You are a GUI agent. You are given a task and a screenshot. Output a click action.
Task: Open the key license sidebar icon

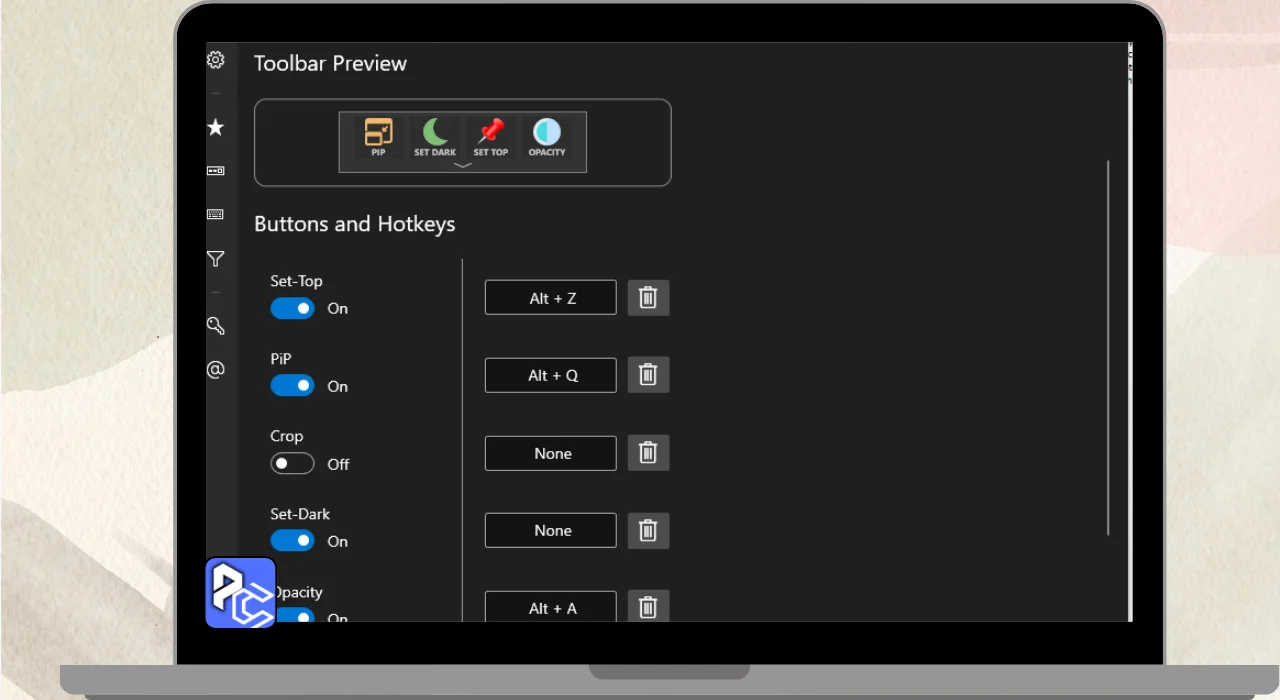[215, 326]
